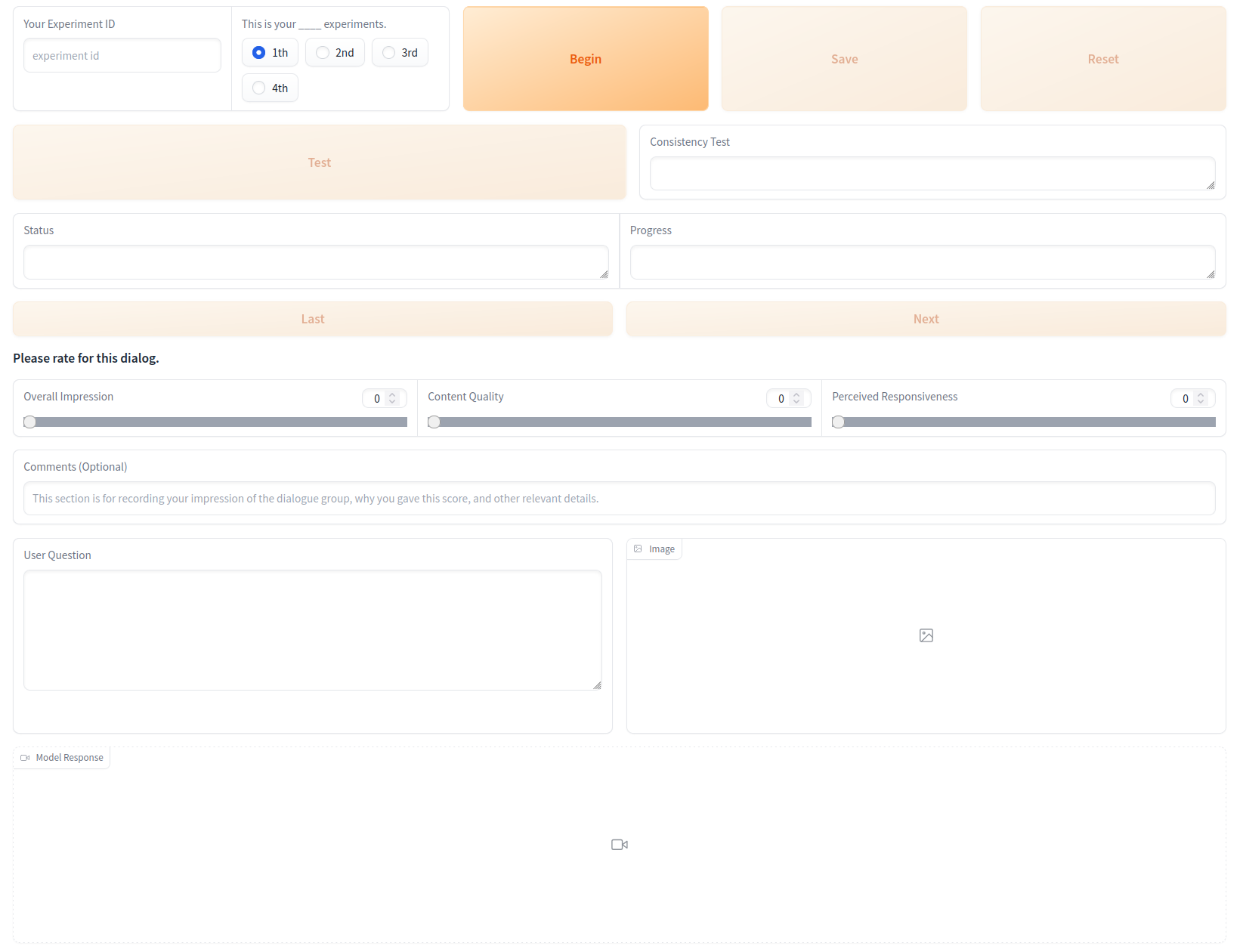
Task: Click the 'Your Experiment ID' label
Action: (x=70, y=24)
